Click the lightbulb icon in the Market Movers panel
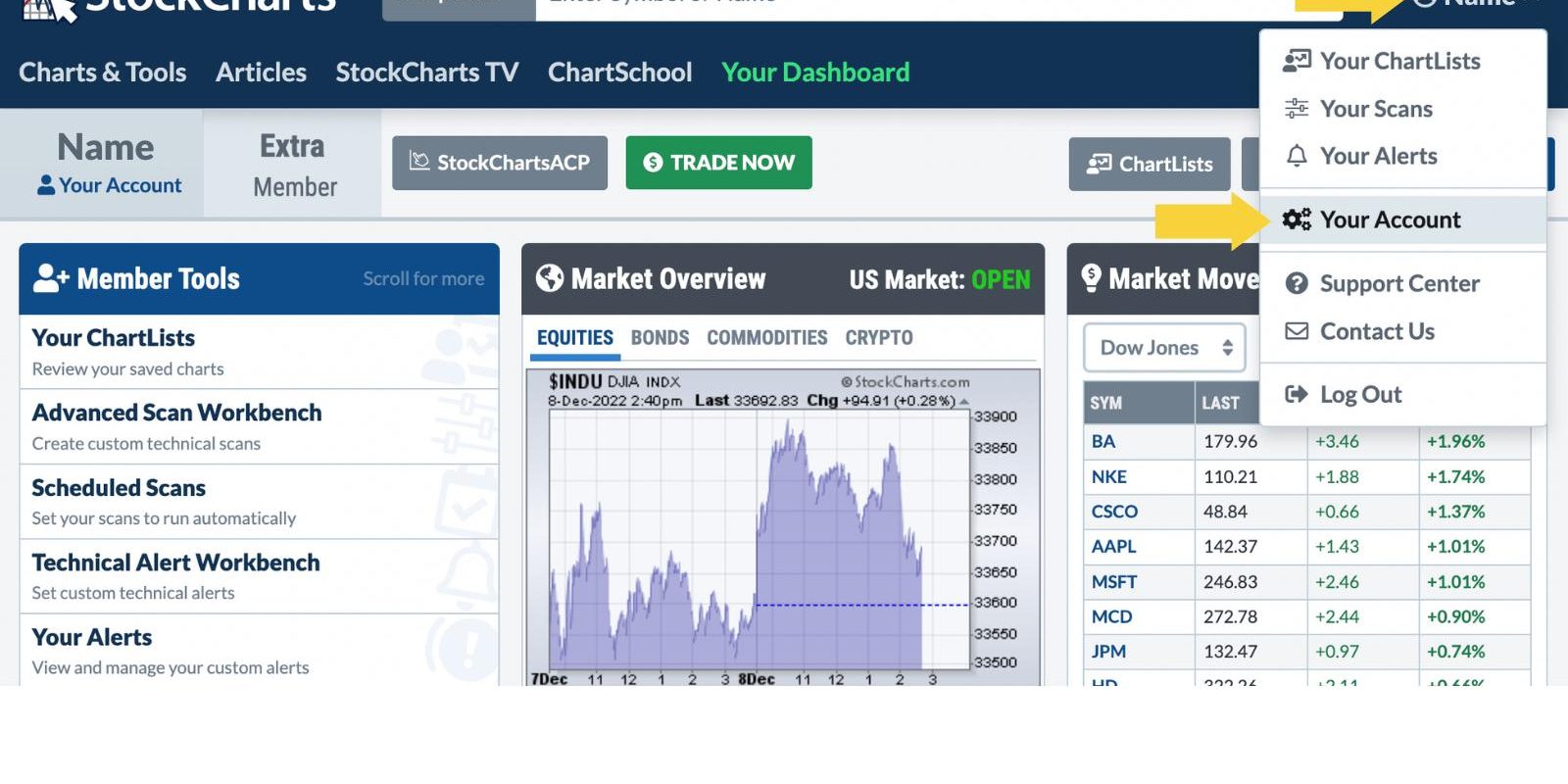1568x784 pixels. tap(1091, 277)
